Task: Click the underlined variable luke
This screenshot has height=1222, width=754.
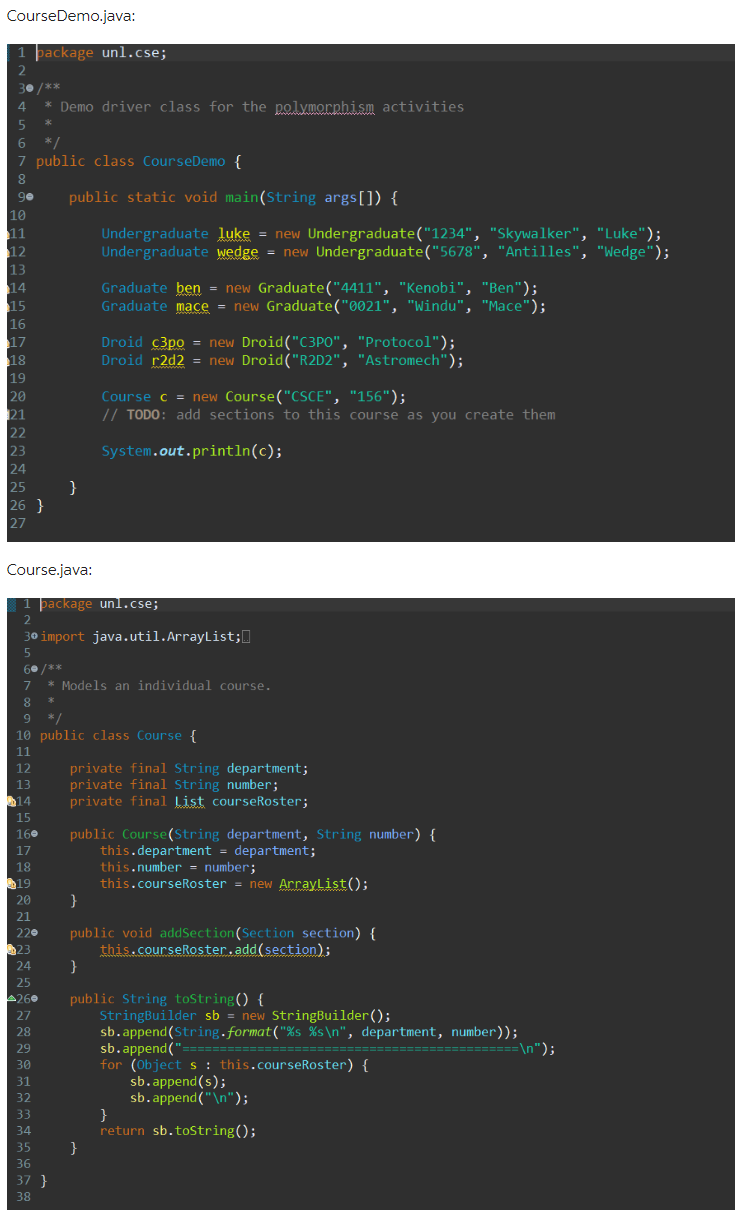Action: tap(234, 234)
